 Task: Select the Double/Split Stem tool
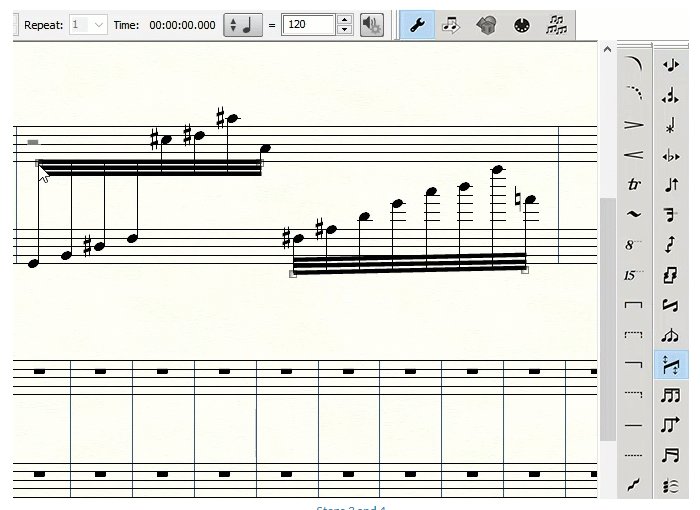(671, 275)
